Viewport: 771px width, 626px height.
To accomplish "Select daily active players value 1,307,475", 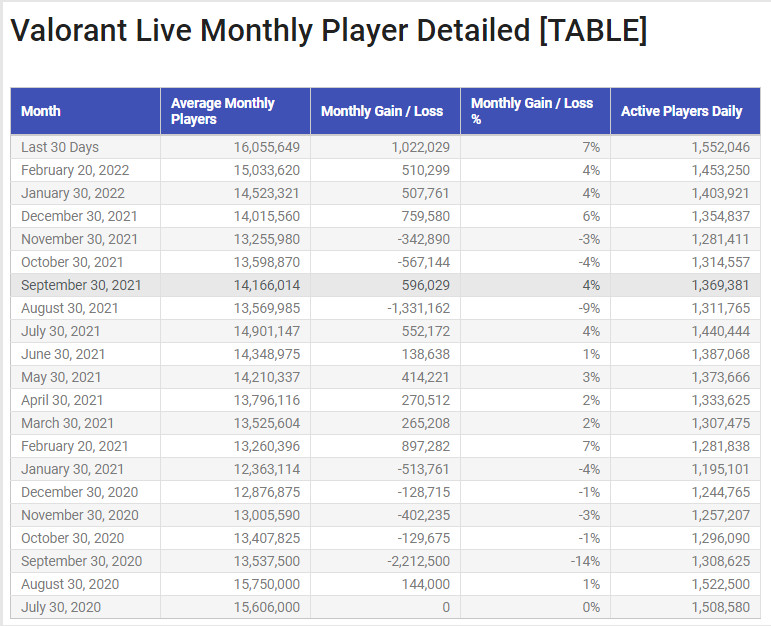I will click(720, 423).
